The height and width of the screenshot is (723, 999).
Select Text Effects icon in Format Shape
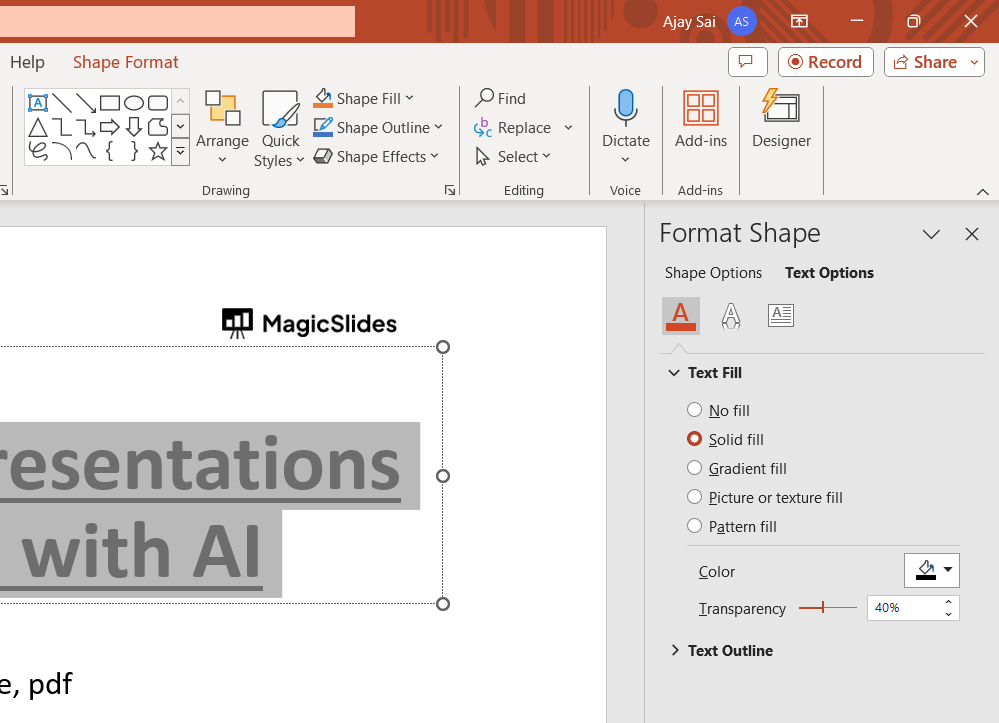point(731,316)
